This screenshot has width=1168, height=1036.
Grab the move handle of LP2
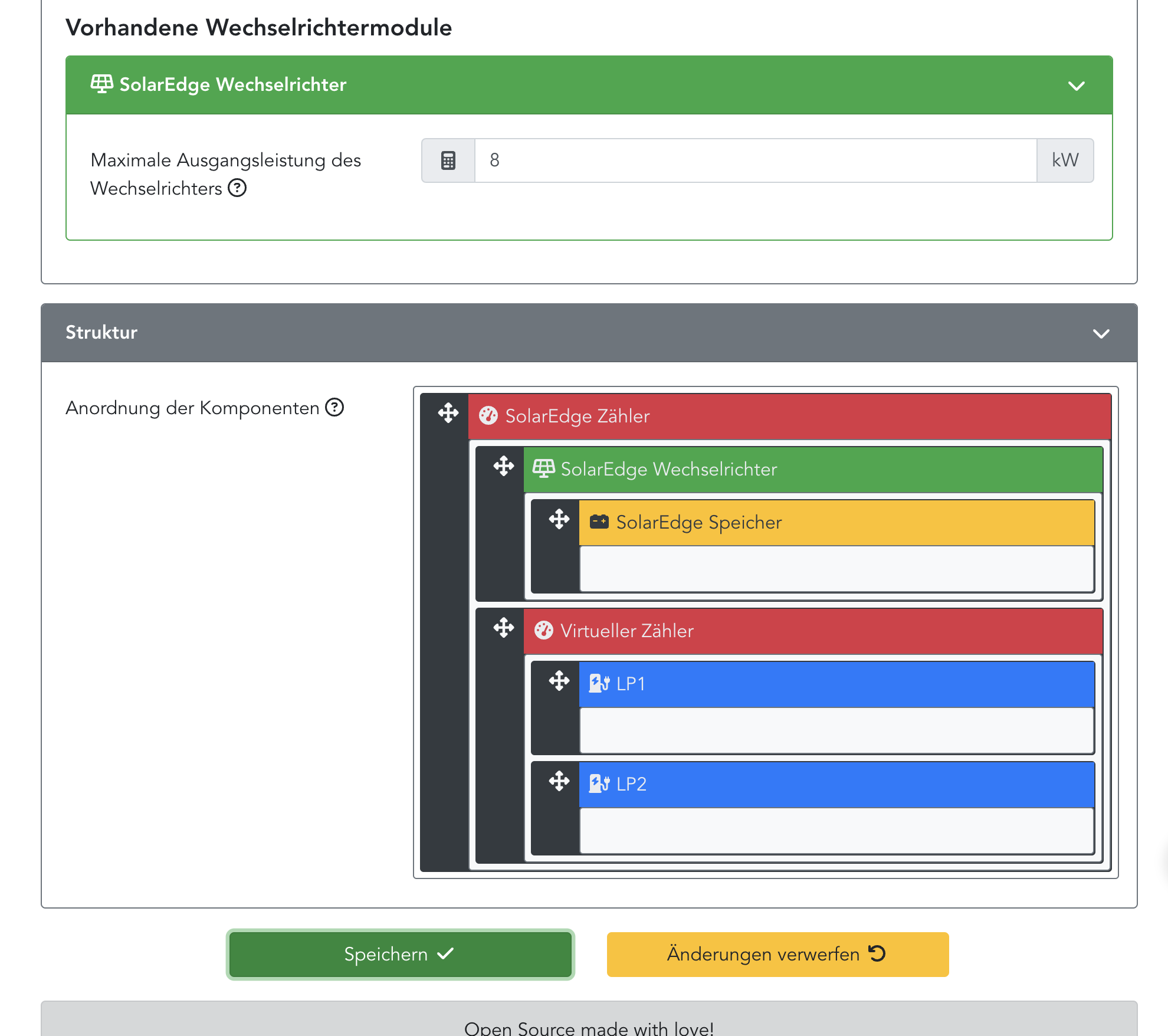559,781
